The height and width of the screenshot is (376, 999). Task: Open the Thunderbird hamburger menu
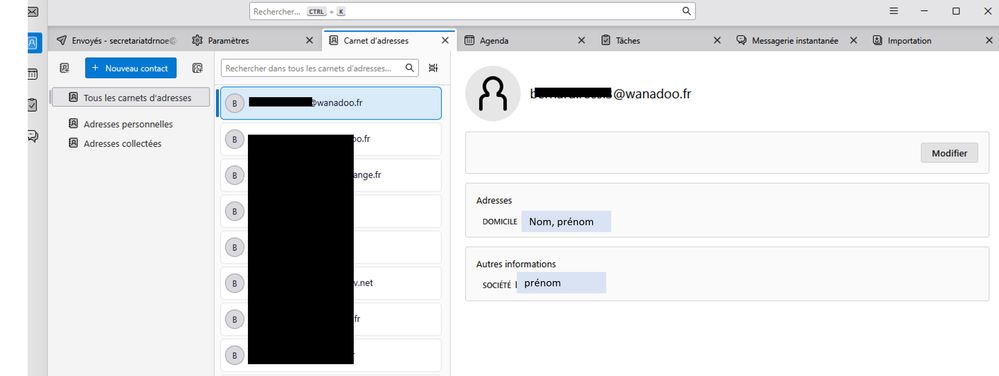click(894, 11)
